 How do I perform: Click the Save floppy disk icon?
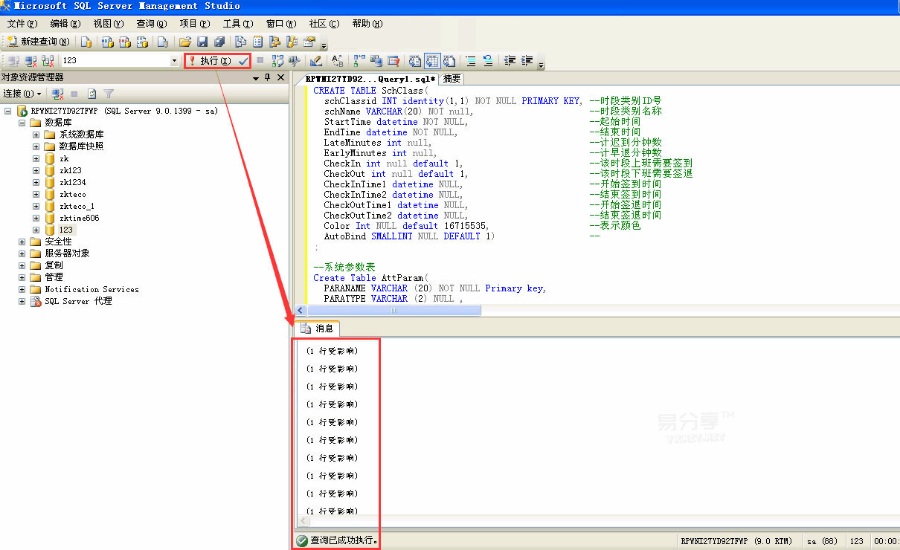point(202,41)
